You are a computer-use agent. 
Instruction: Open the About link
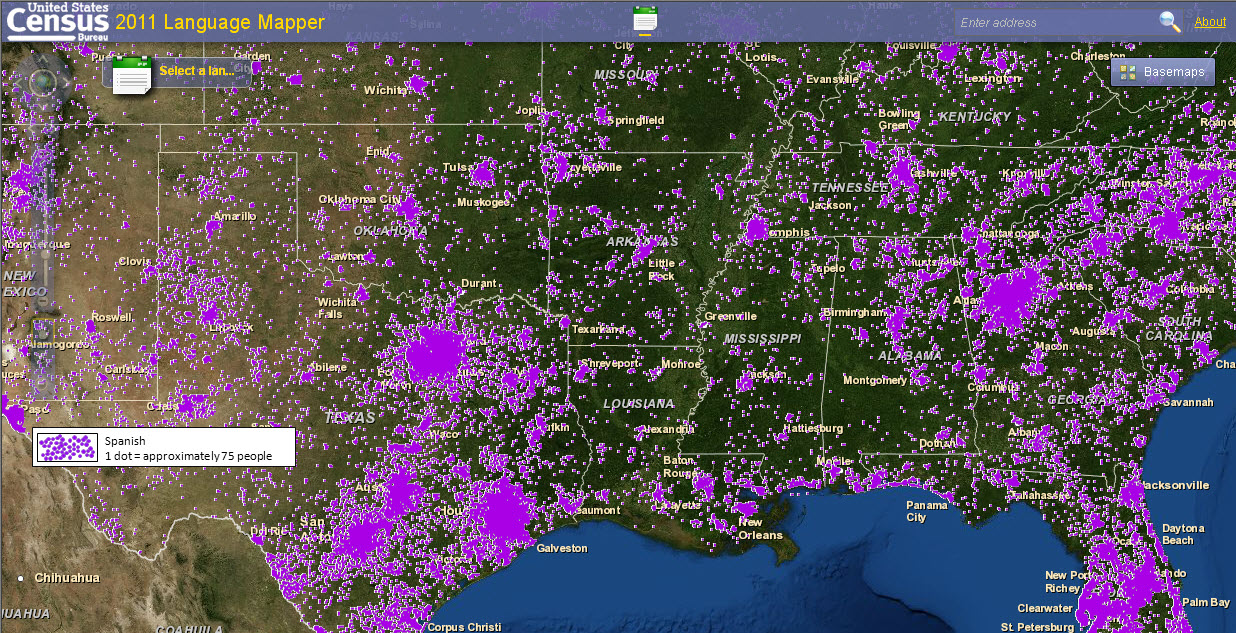point(1210,22)
